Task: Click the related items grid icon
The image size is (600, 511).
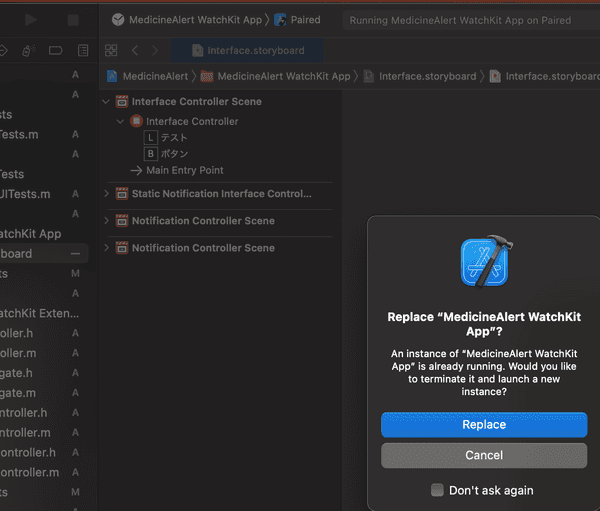Action: tap(111, 50)
